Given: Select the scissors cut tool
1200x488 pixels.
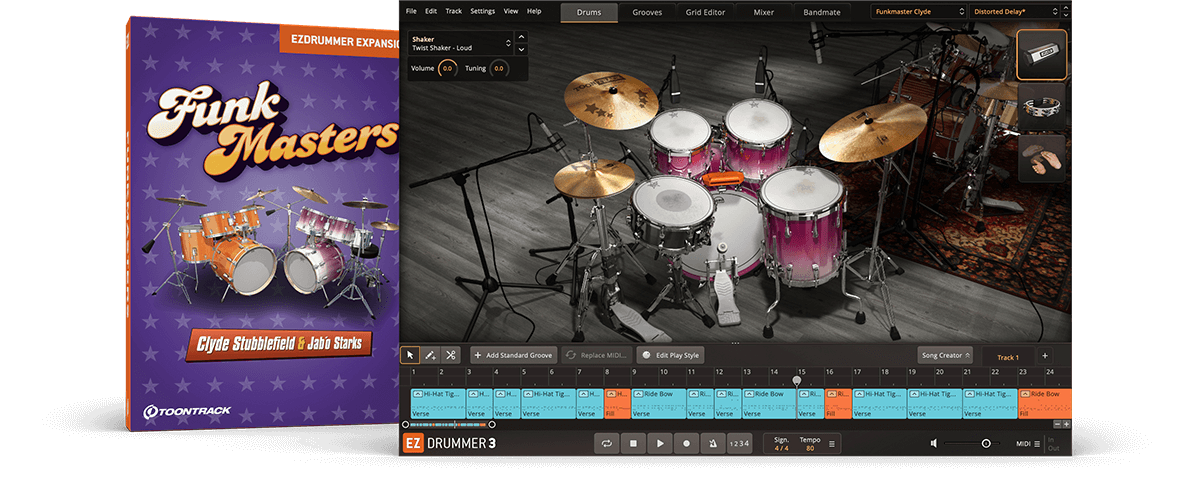Looking at the screenshot, I should 451,355.
